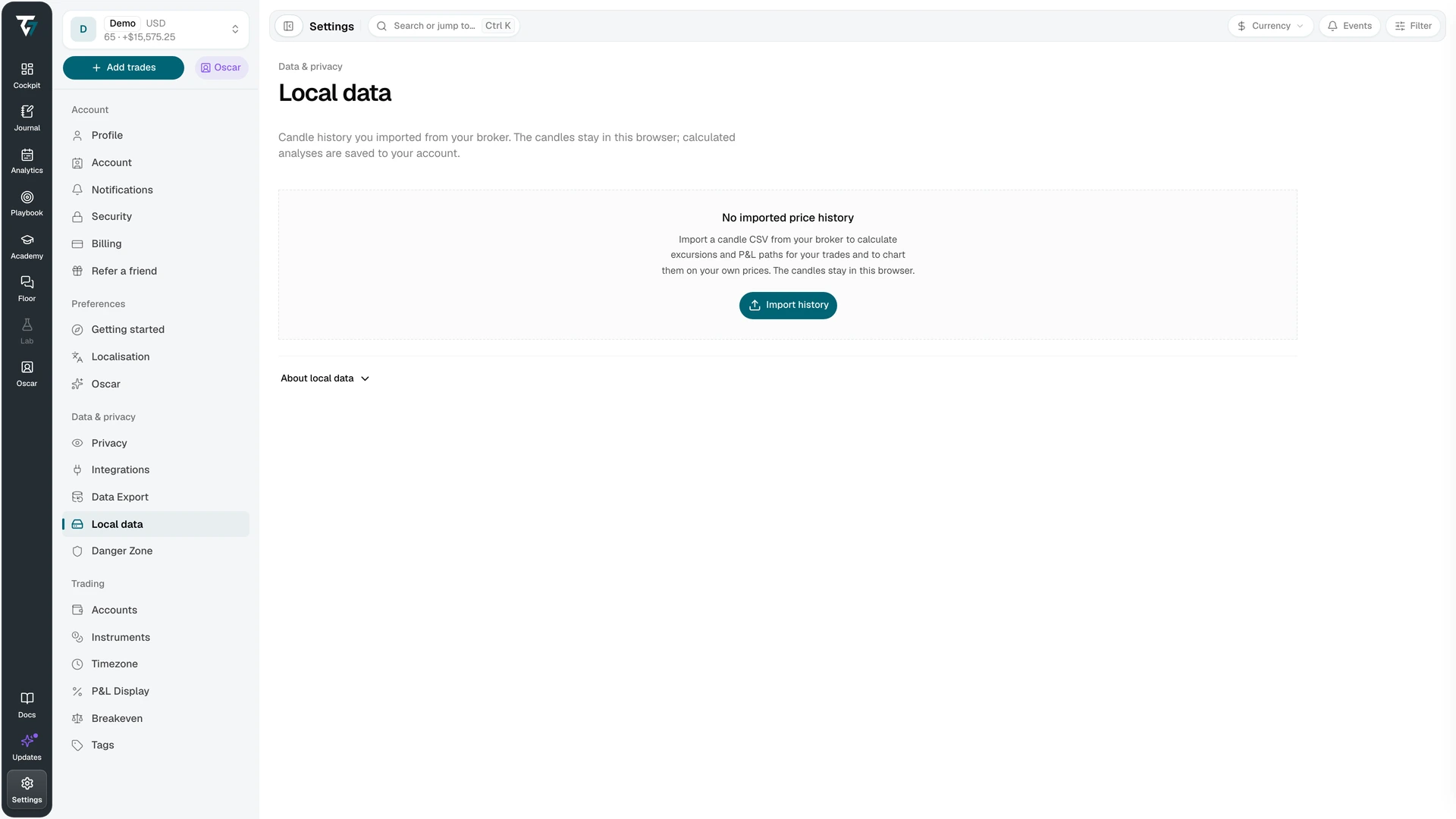Viewport: 1456px width, 819px height.
Task: Click the Import history button
Action: click(x=788, y=306)
